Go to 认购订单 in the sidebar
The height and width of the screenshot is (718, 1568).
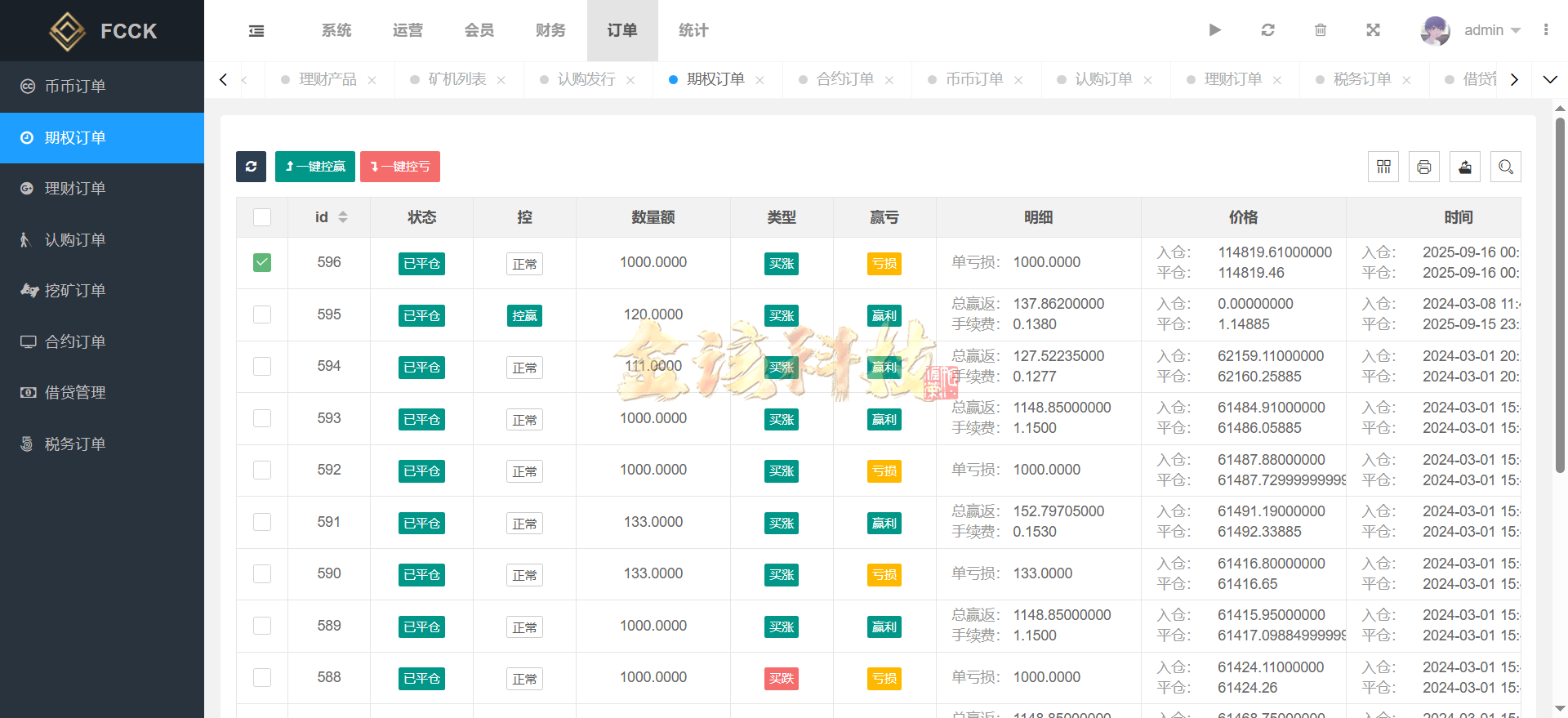point(102,240)
